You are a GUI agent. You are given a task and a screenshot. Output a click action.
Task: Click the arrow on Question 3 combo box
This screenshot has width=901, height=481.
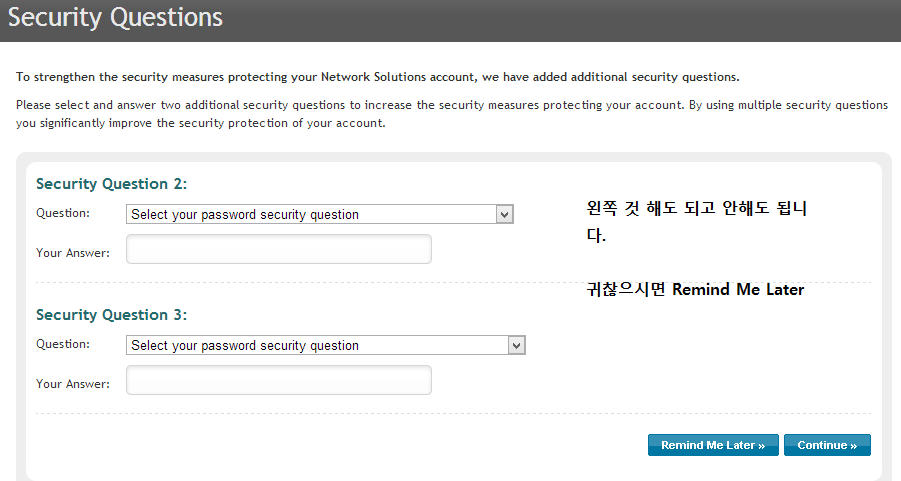(517, 345)
